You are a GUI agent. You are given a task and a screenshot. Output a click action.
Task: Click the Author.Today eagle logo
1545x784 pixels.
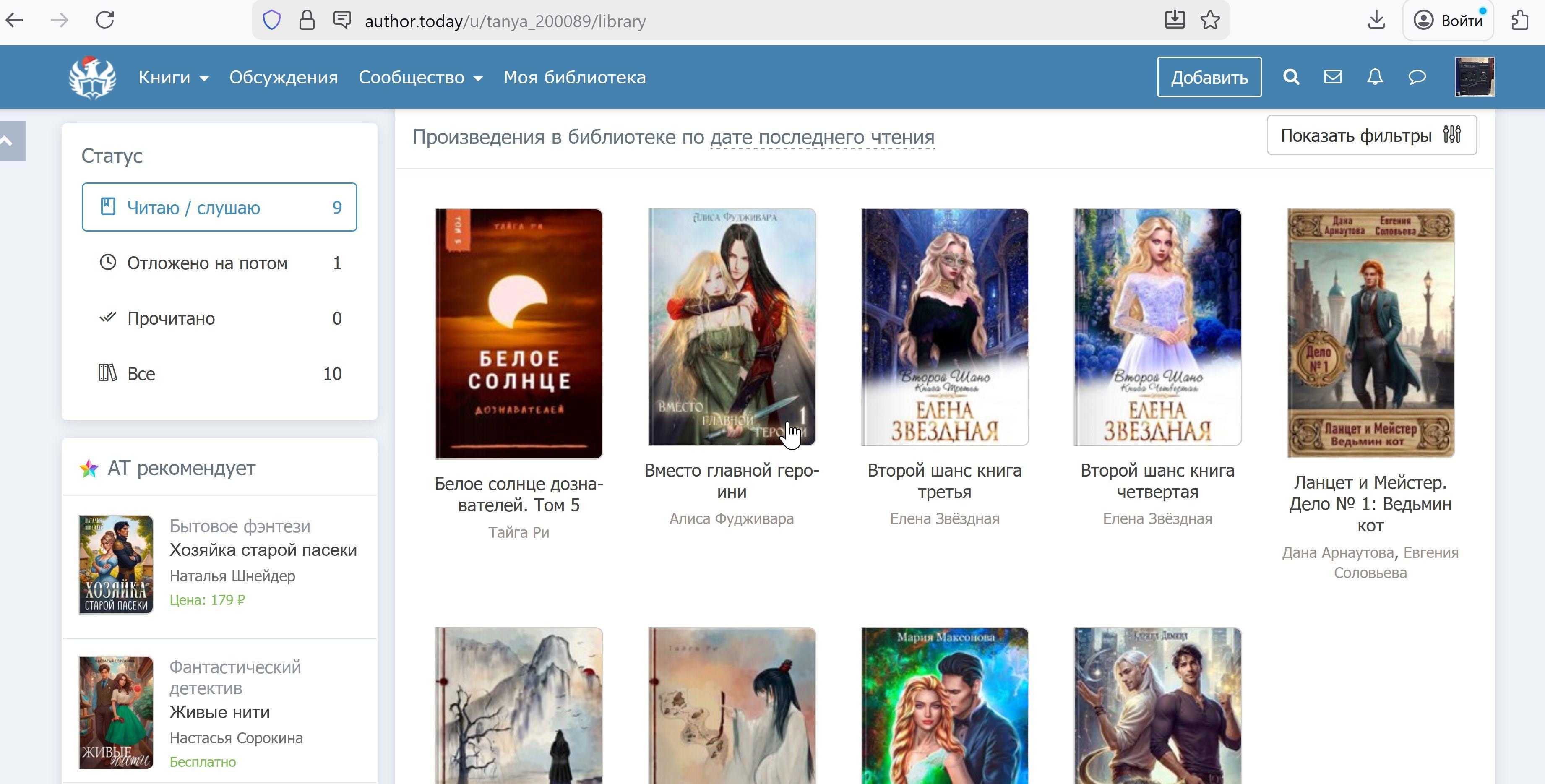tap(92, 77)
